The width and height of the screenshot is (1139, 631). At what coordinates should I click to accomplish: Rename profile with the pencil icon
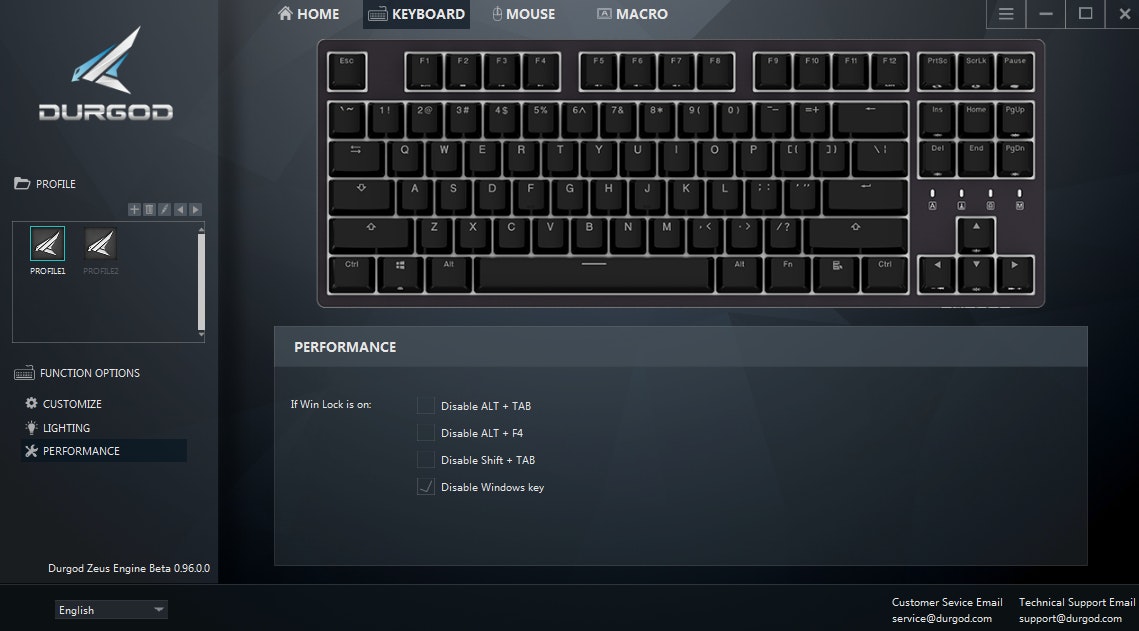(164, 209)
